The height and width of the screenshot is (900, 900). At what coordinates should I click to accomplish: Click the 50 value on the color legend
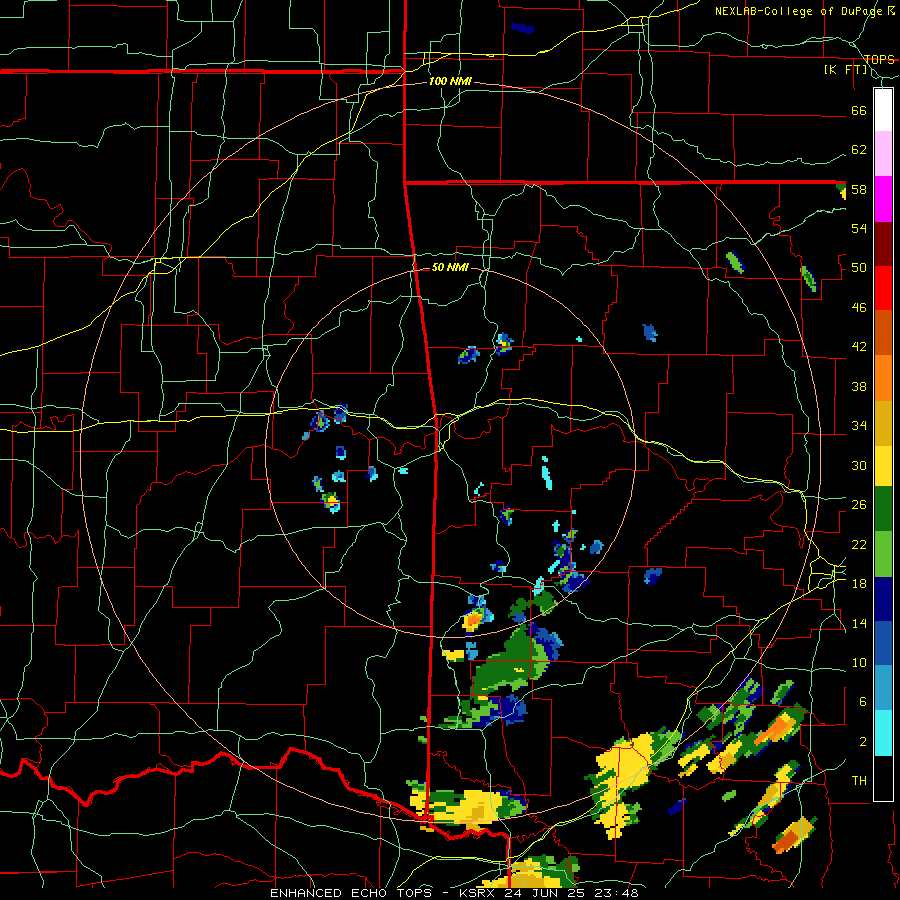pos(859,268)
